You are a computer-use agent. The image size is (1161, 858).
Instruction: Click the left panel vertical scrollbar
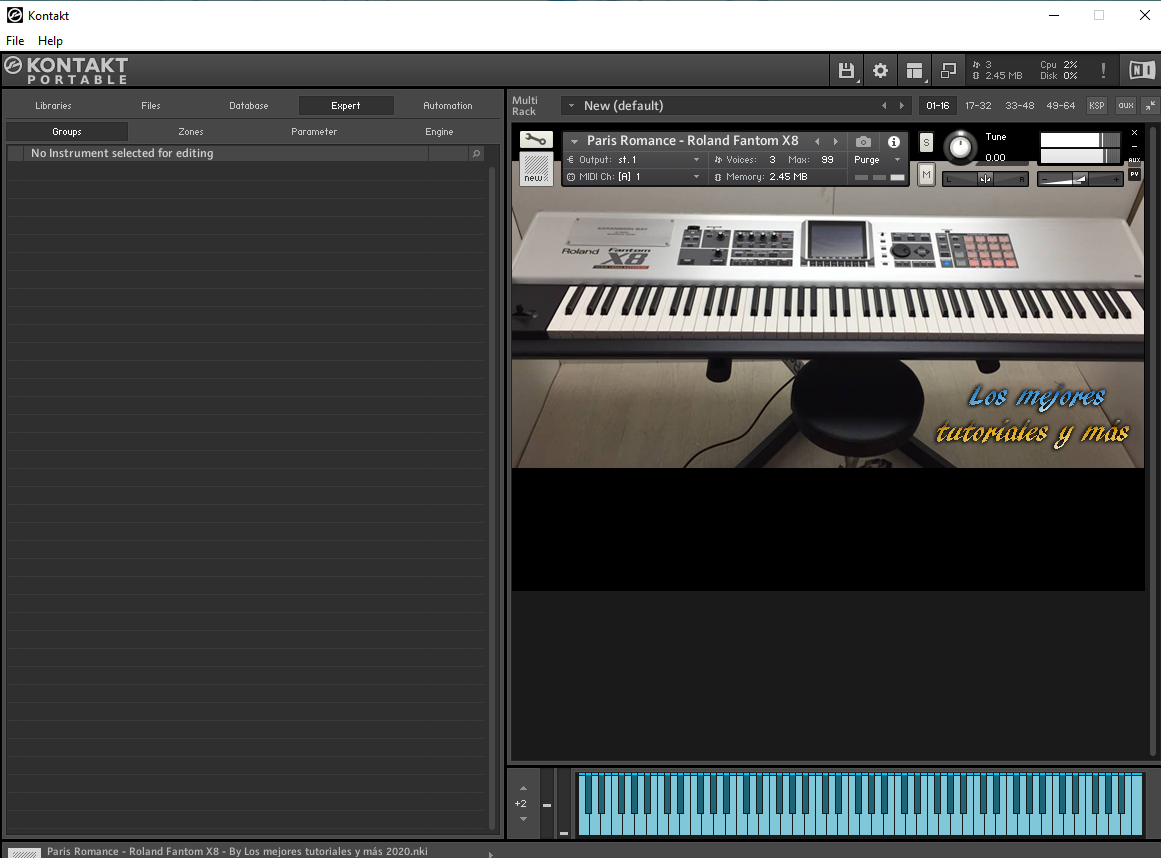(x=492, y=497)
